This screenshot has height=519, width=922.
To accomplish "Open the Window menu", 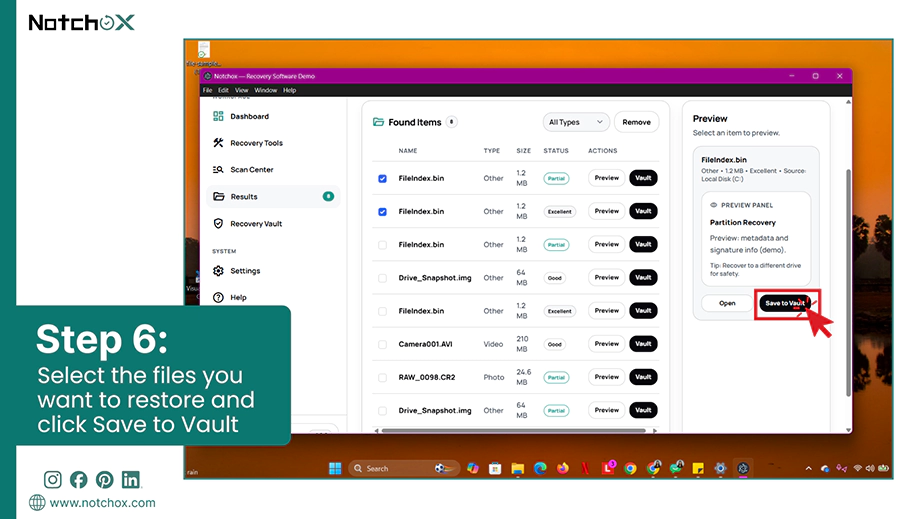I will pos(266,91).
